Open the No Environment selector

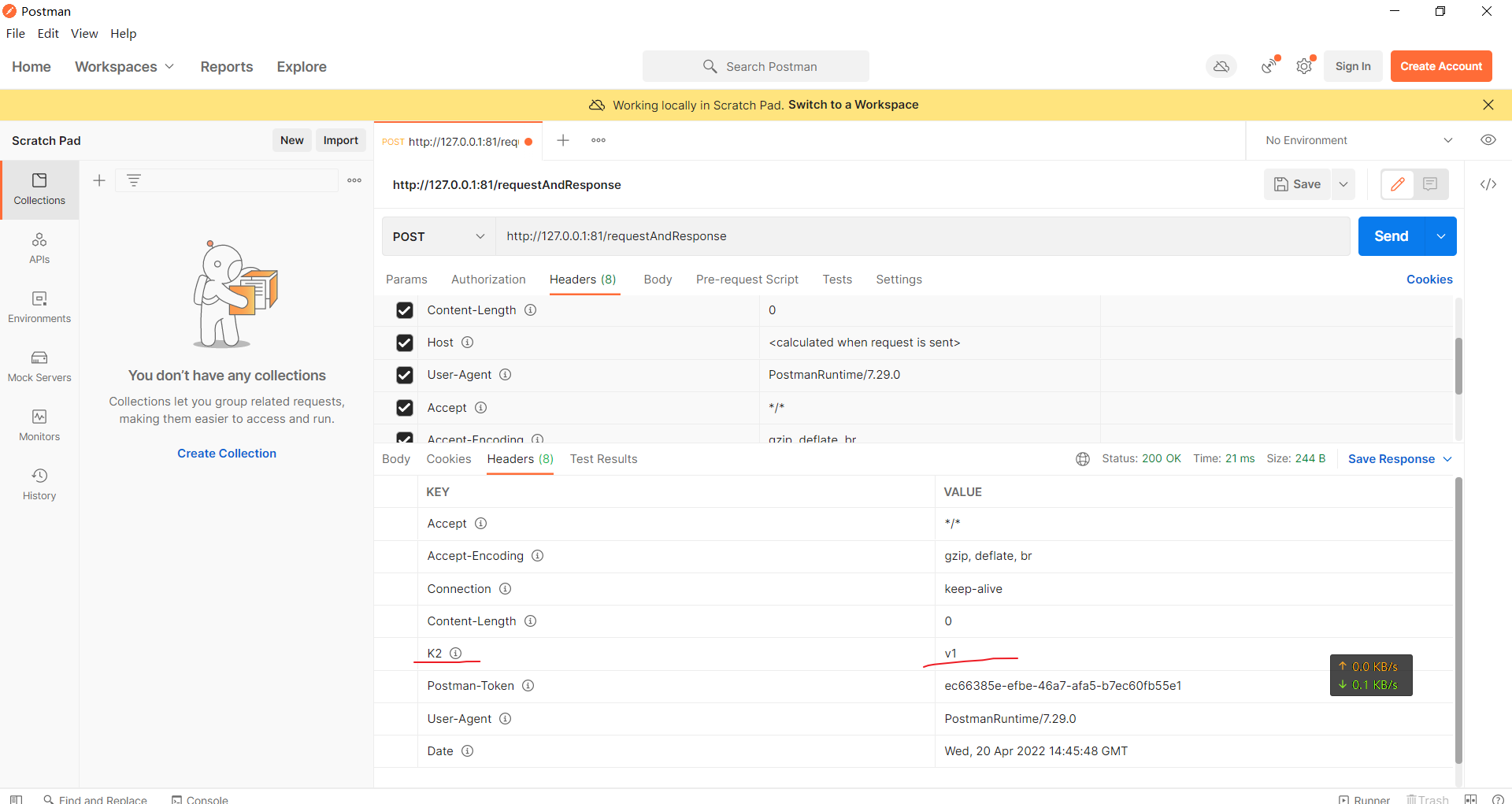click(x=1358, y=140)
